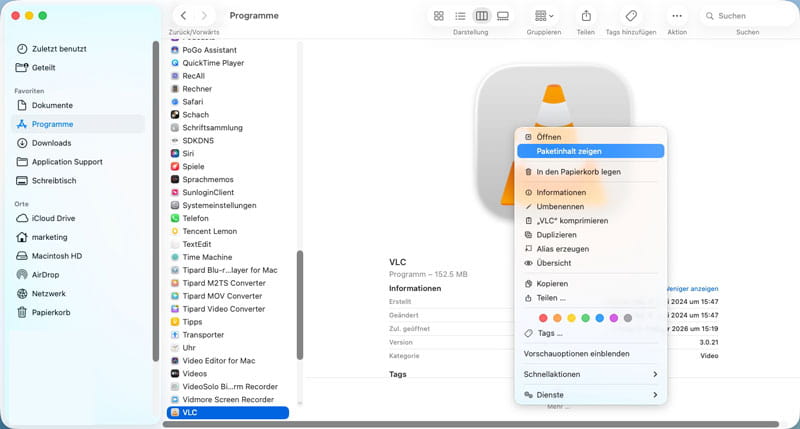Choose Umbenennen from context menu

591,207
